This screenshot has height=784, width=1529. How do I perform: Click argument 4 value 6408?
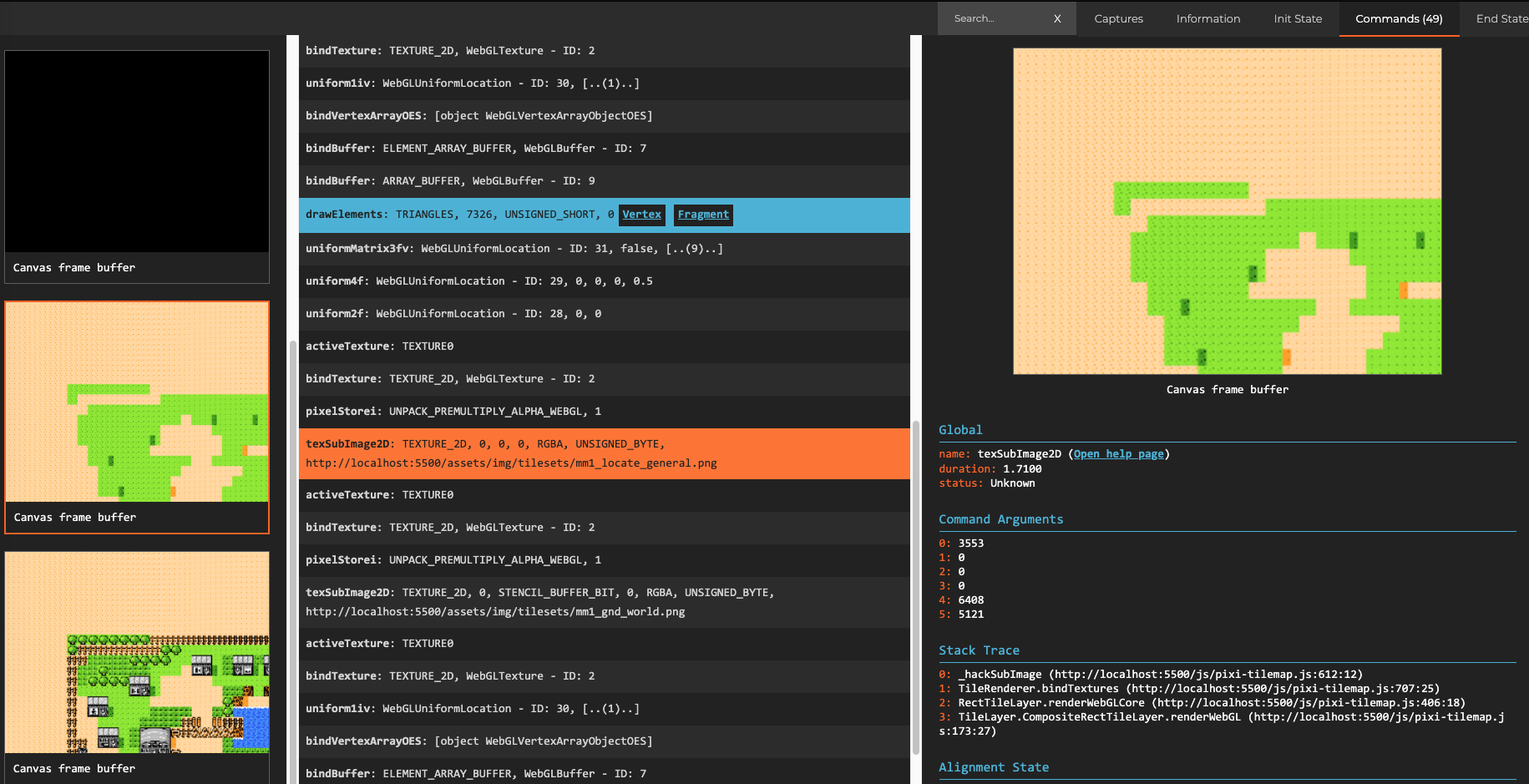tap(970, 600)
